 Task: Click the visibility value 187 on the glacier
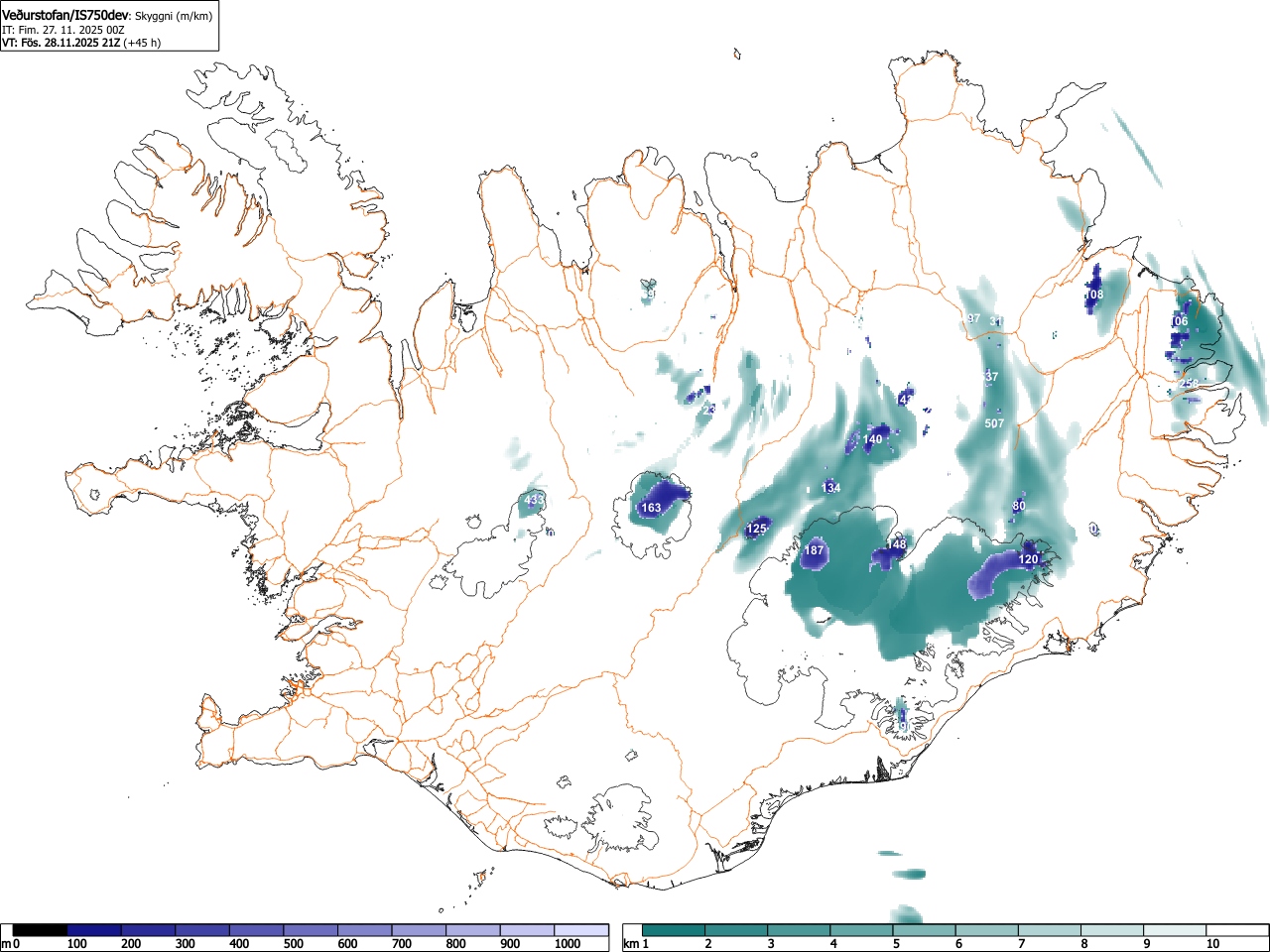tap(814, 550)
